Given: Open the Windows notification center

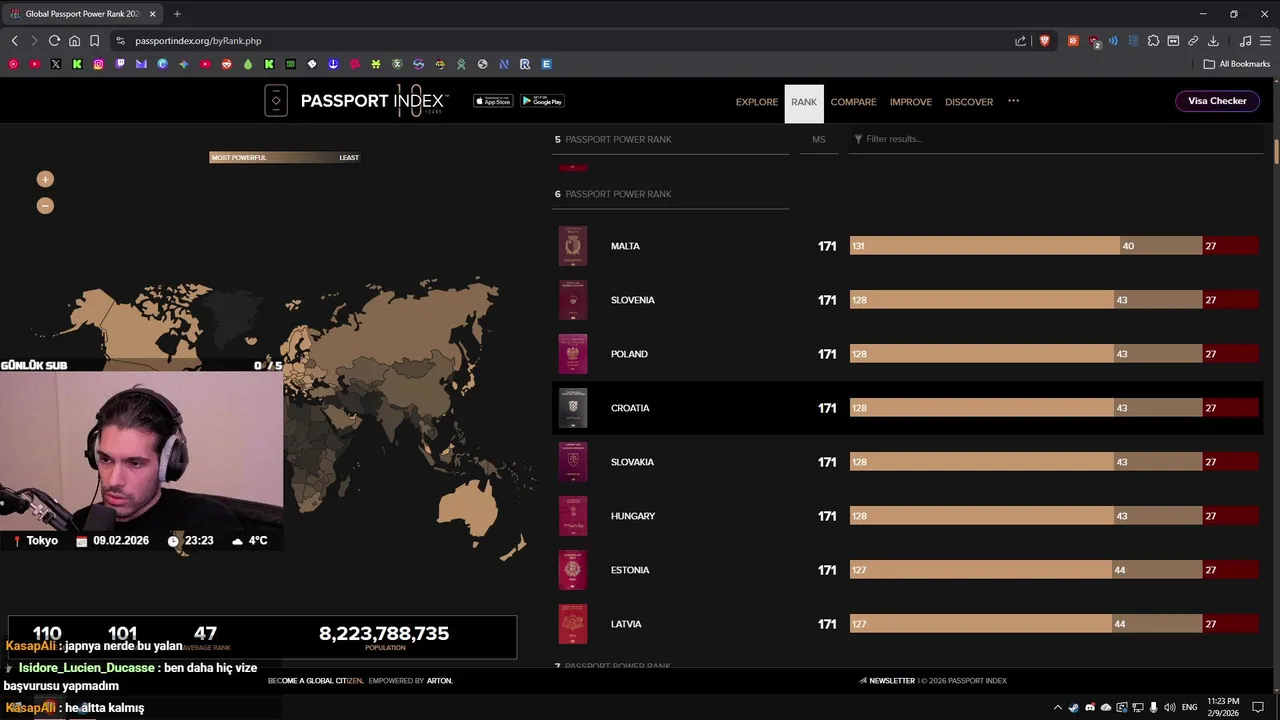Looking at the screenshot, I should [1258, 707].
